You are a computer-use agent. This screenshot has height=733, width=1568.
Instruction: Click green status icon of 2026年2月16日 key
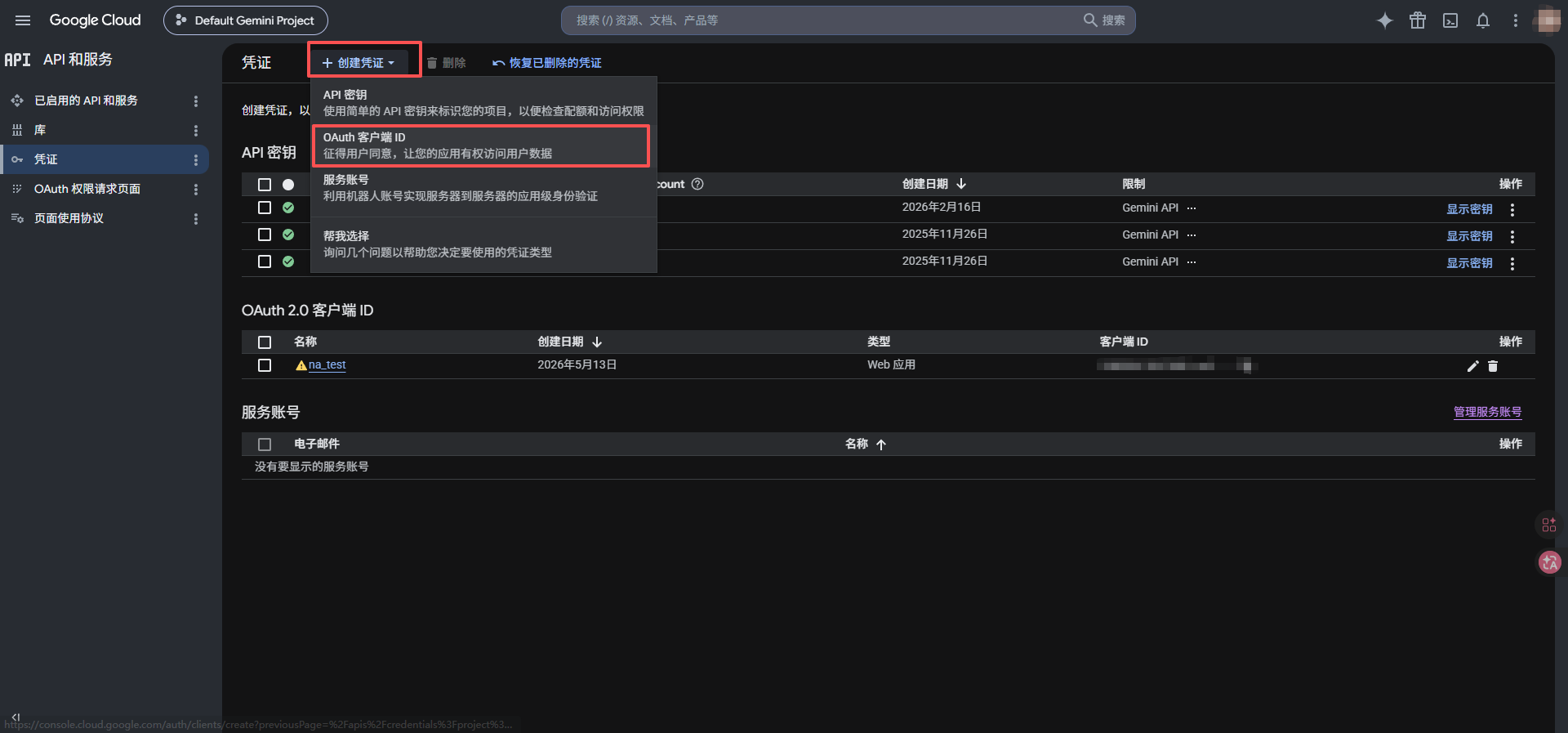click(x=288, y=208)
